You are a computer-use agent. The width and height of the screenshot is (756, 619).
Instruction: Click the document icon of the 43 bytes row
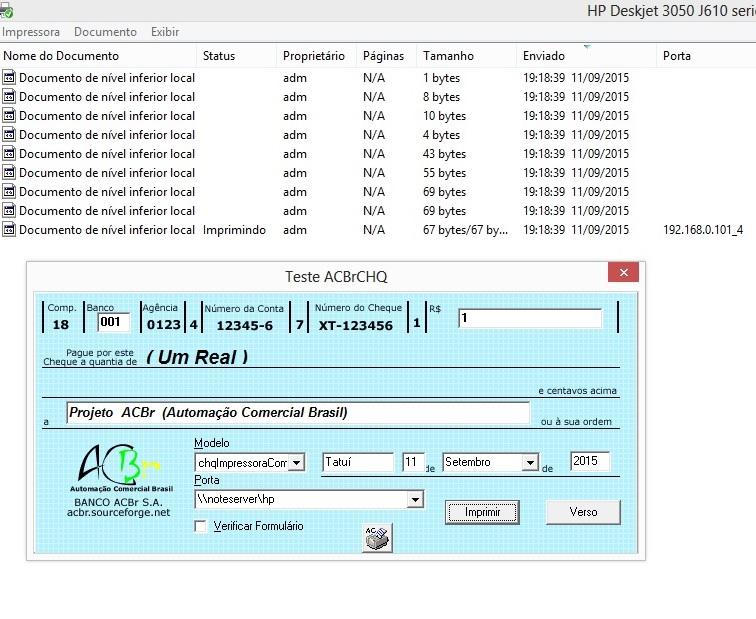tap(9, 153)
